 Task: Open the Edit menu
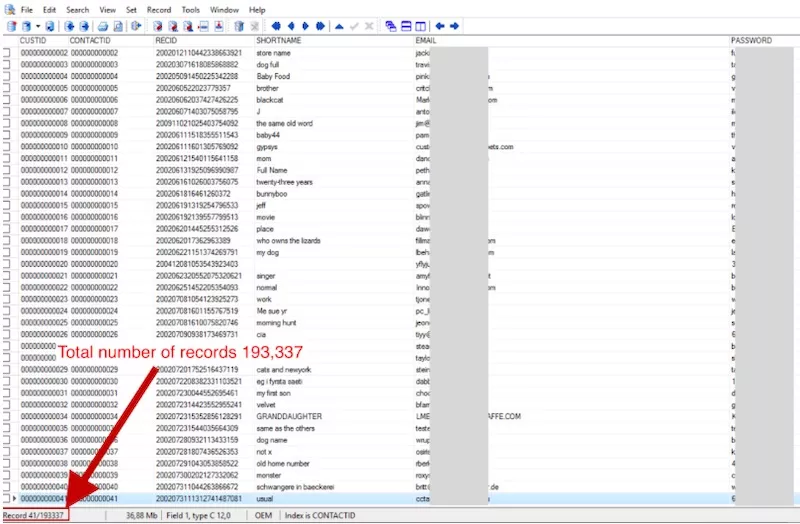pyautogui.click(x=49, y=10)
